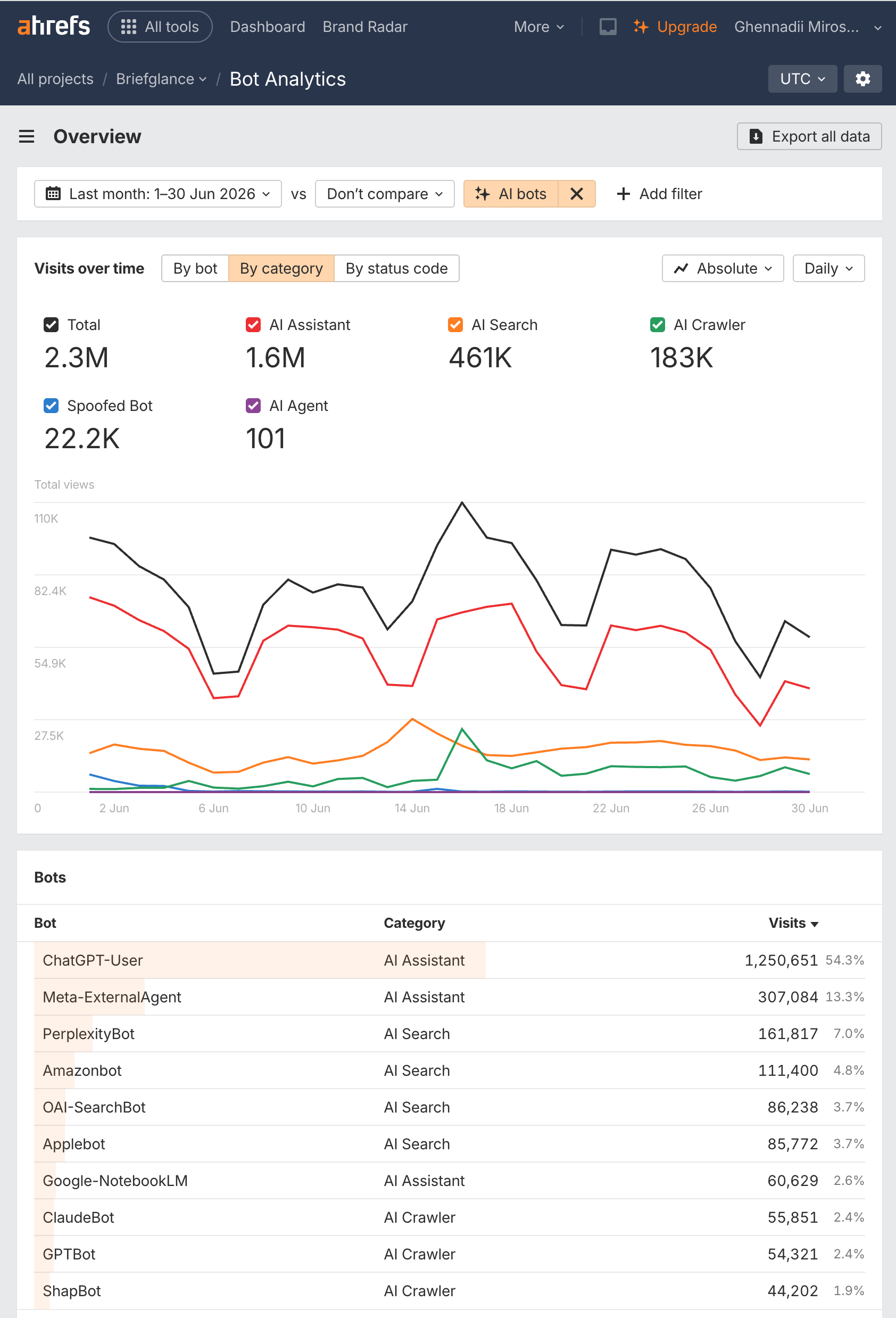Click the screen mode icon in header
This screenshot has width=896, height=1318.
pyautogui.click(x=608, y=27)
